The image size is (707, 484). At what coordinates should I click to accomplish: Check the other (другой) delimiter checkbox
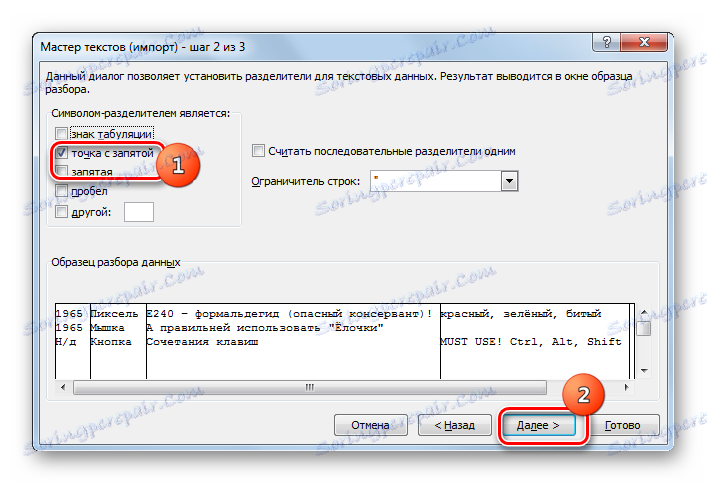(61, 212)
